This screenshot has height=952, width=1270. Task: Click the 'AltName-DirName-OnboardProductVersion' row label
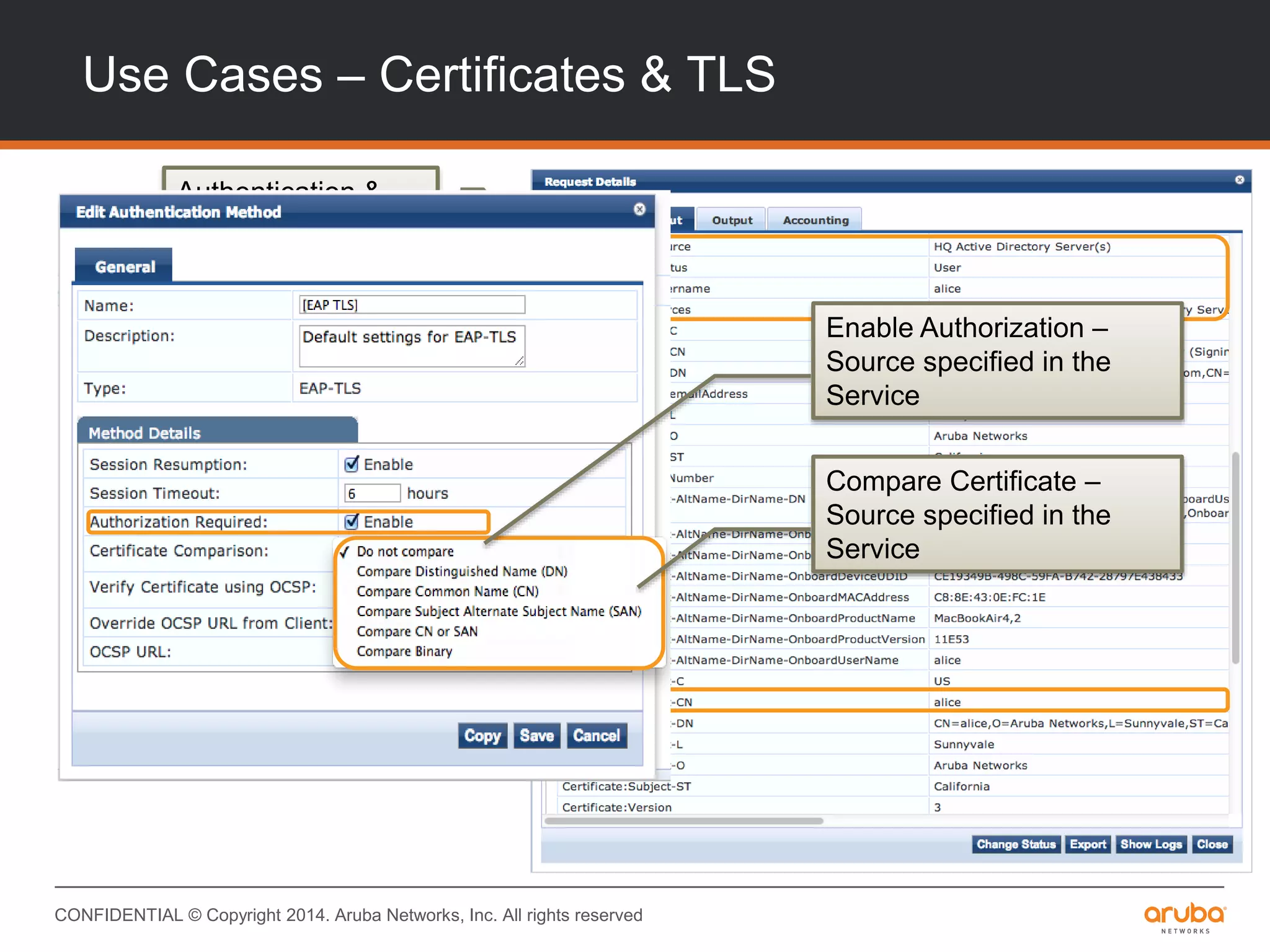click(799, 639)
